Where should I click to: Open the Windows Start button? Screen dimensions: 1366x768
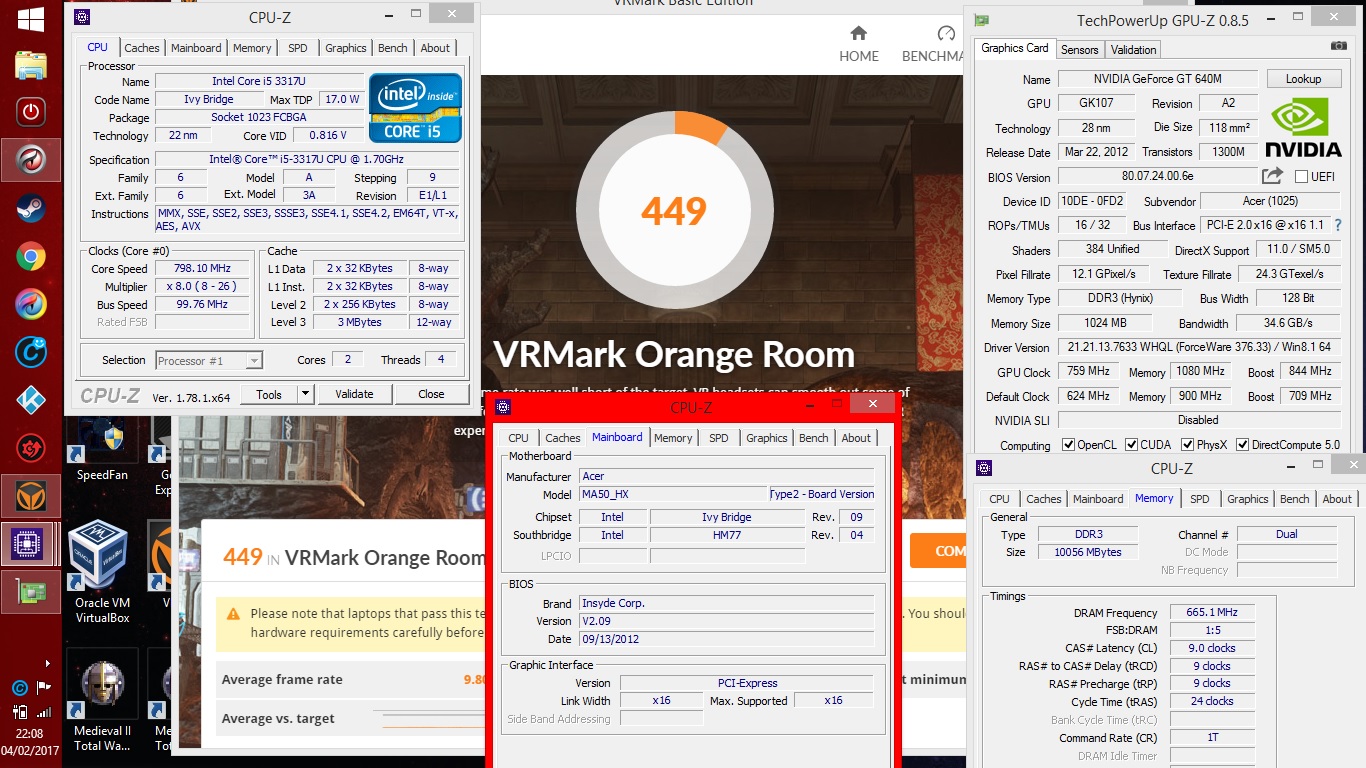pyautogui.click(x=30, y=18)
